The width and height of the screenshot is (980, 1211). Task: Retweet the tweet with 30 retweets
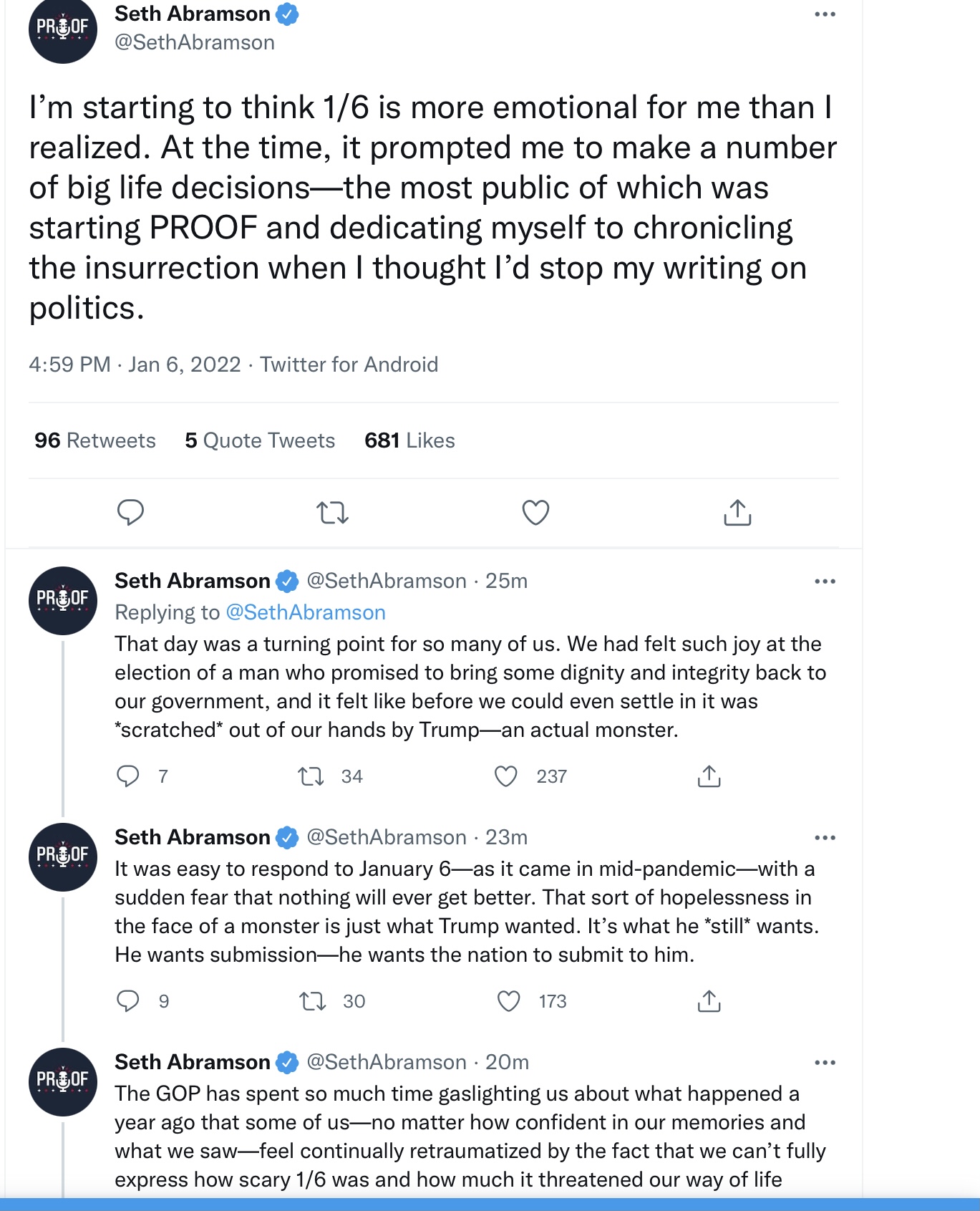pos(313,1001)
